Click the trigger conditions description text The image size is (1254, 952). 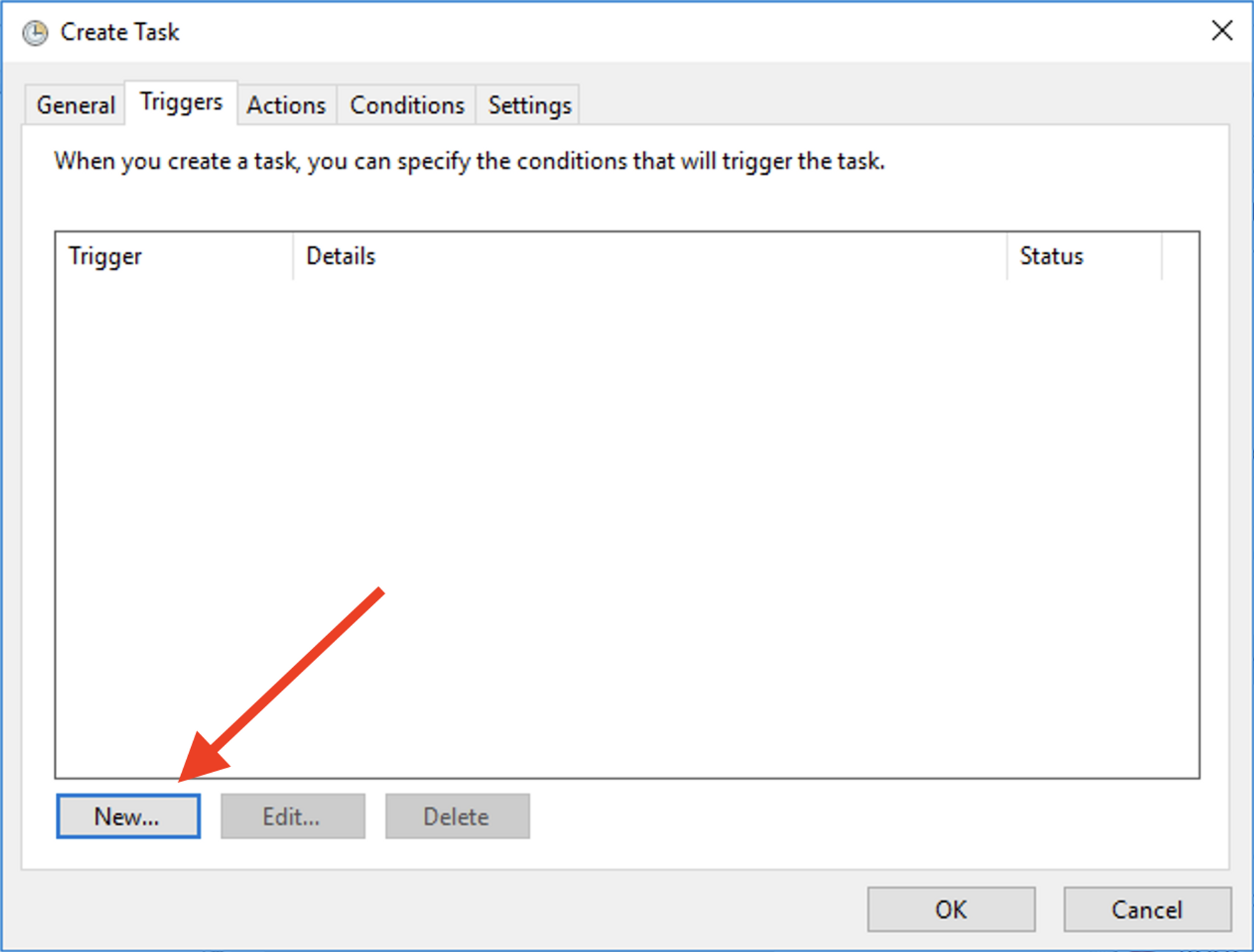click(469, 162)
